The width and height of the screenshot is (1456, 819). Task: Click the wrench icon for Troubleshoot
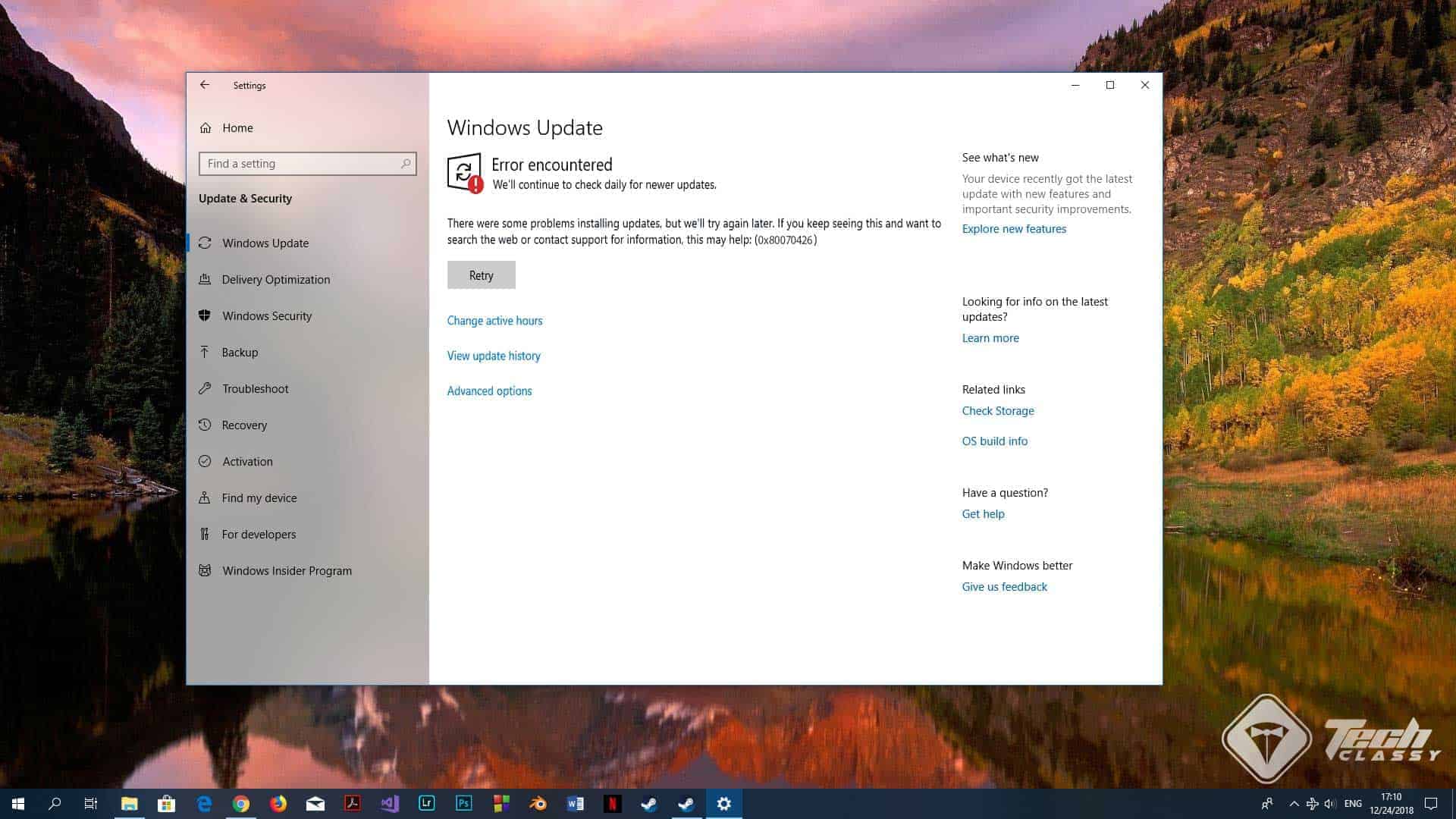205,388
